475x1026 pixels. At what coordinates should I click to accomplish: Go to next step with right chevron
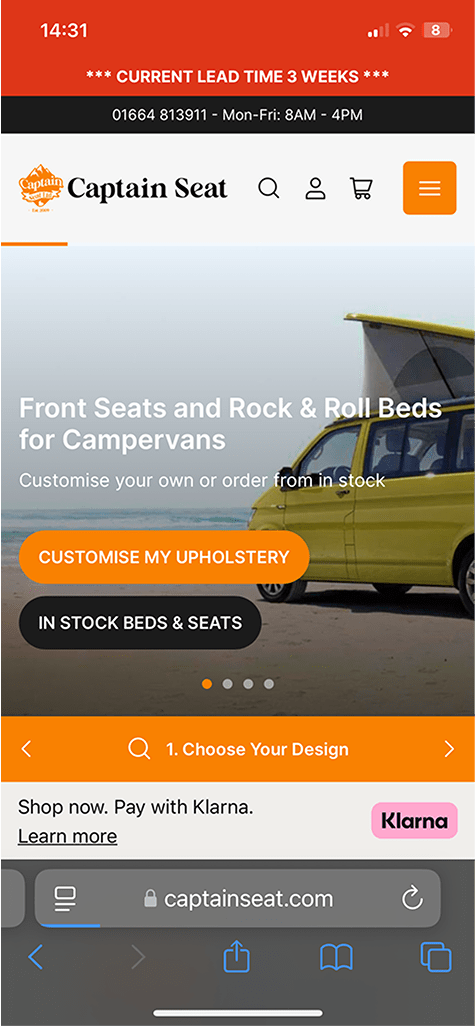click(449, 749)
